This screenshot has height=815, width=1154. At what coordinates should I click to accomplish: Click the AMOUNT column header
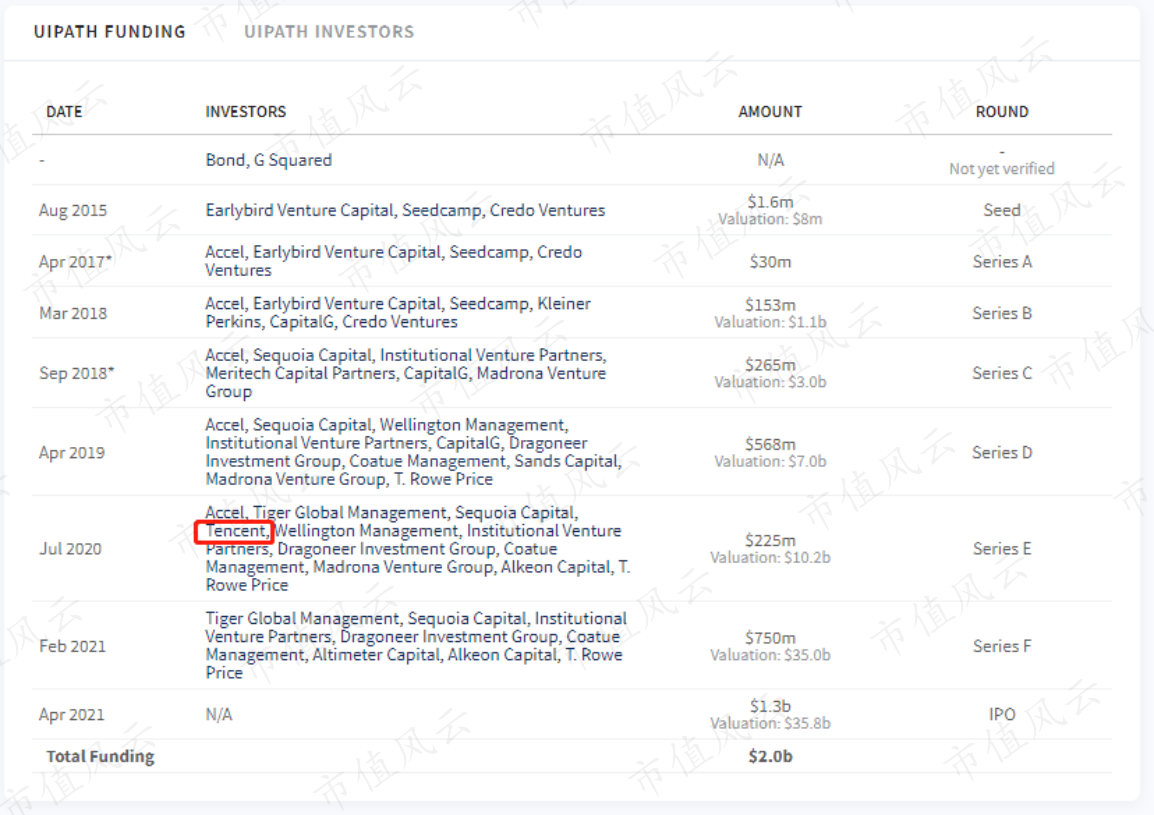(x=770, y=111)
